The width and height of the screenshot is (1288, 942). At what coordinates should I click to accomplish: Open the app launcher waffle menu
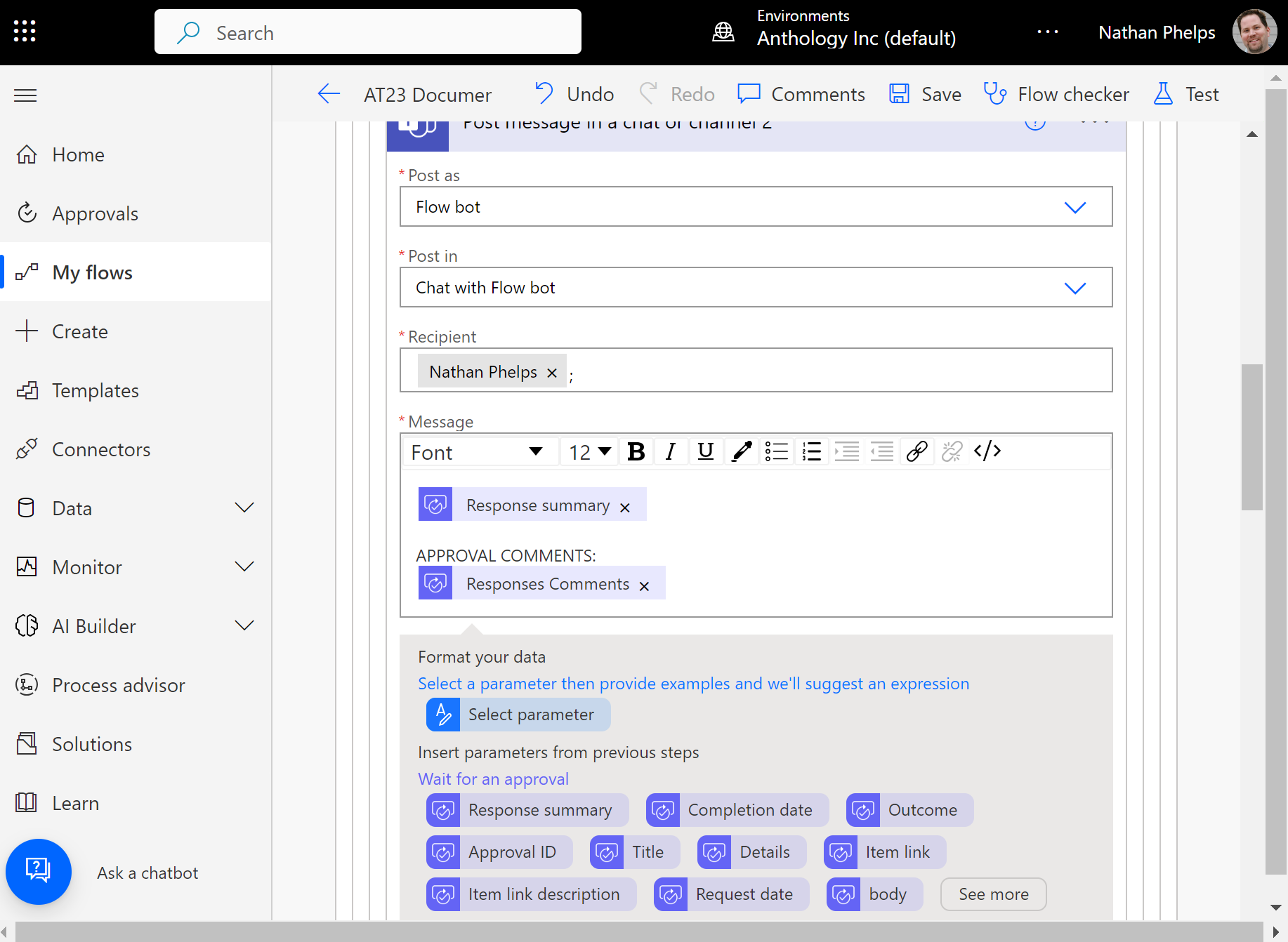click(x=25, y=32)
